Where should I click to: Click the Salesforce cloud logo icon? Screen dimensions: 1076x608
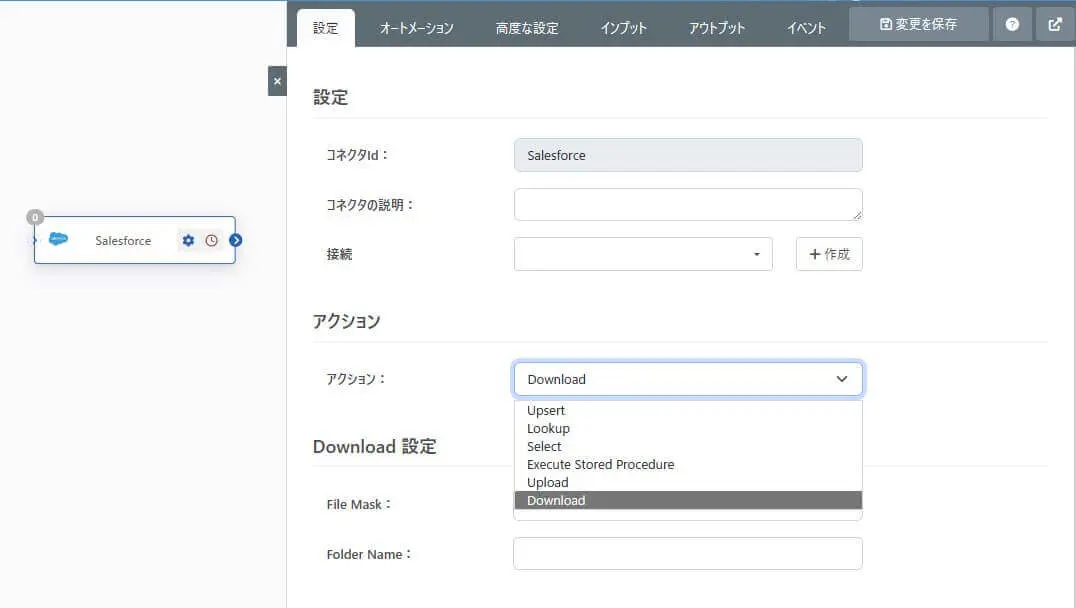coord(58,240)
